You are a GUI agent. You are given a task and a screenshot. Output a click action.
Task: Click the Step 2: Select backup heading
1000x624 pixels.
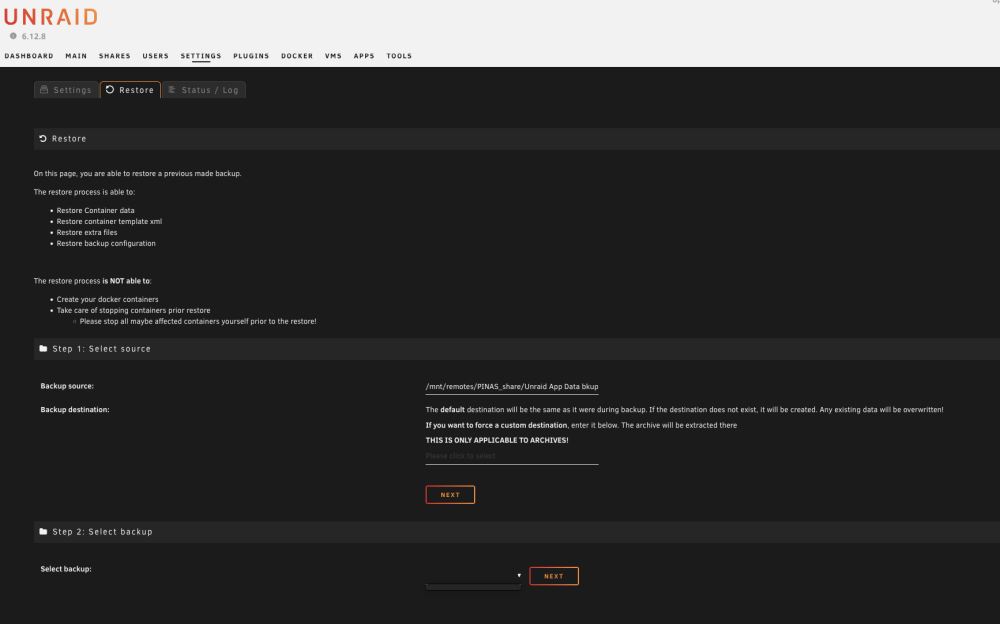(x=103, y=532)
